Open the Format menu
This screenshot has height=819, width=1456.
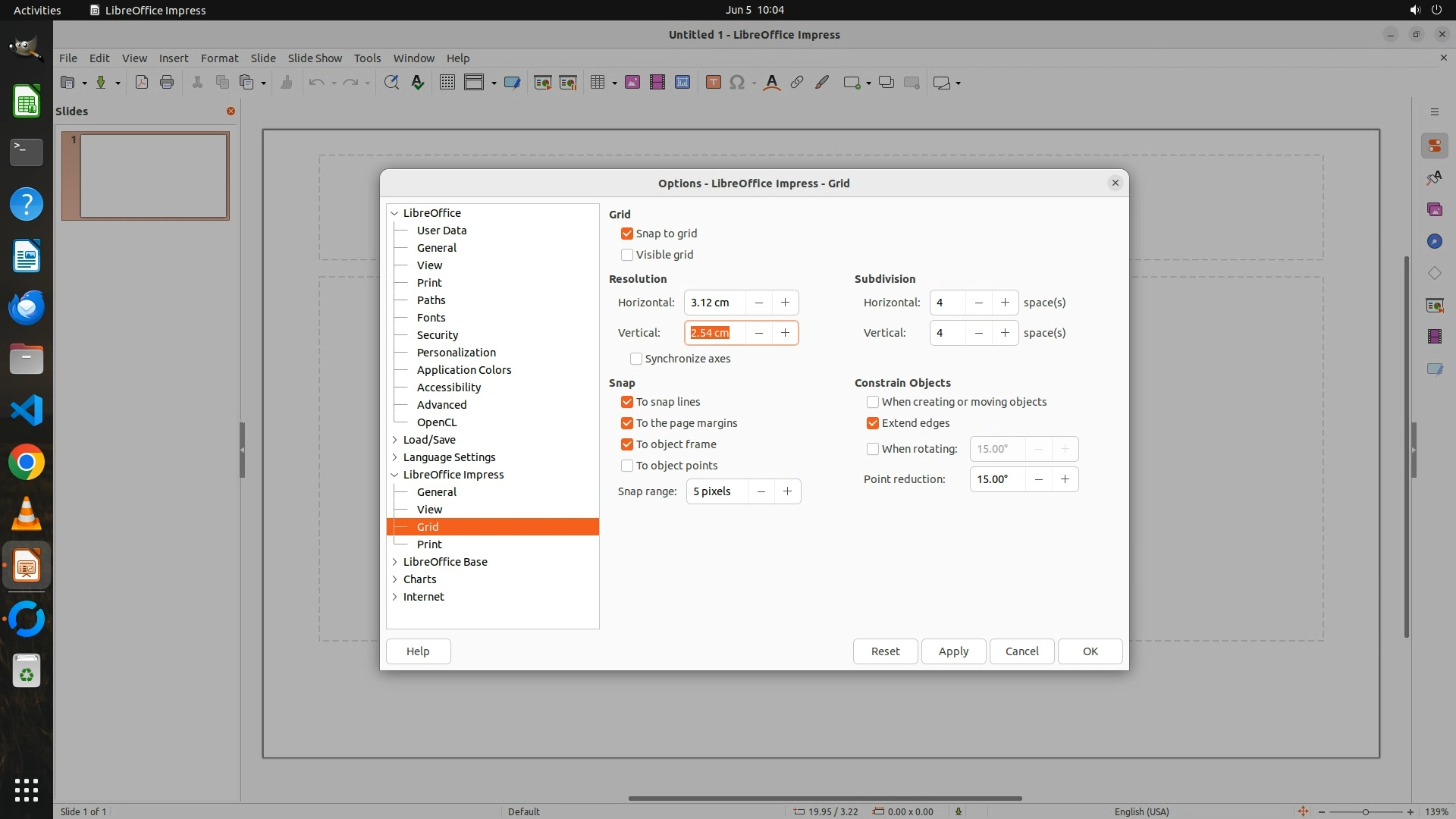tap(219, 58)
